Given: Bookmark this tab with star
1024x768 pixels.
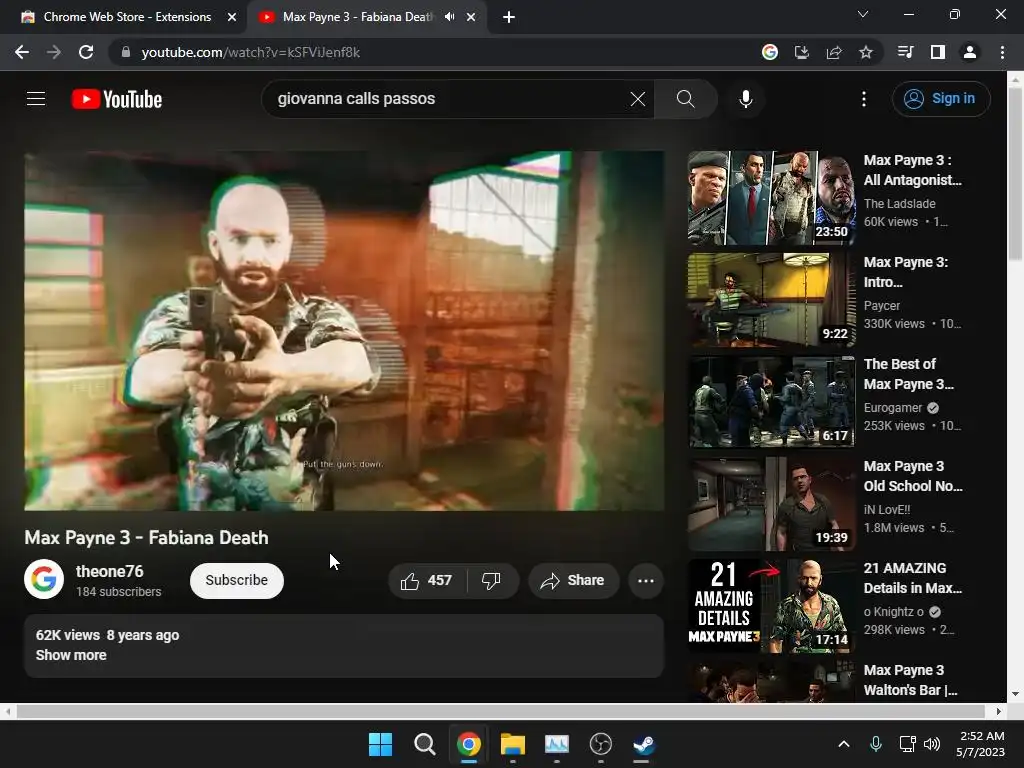Looking at the screenshot, I should (x=866, y=52).
